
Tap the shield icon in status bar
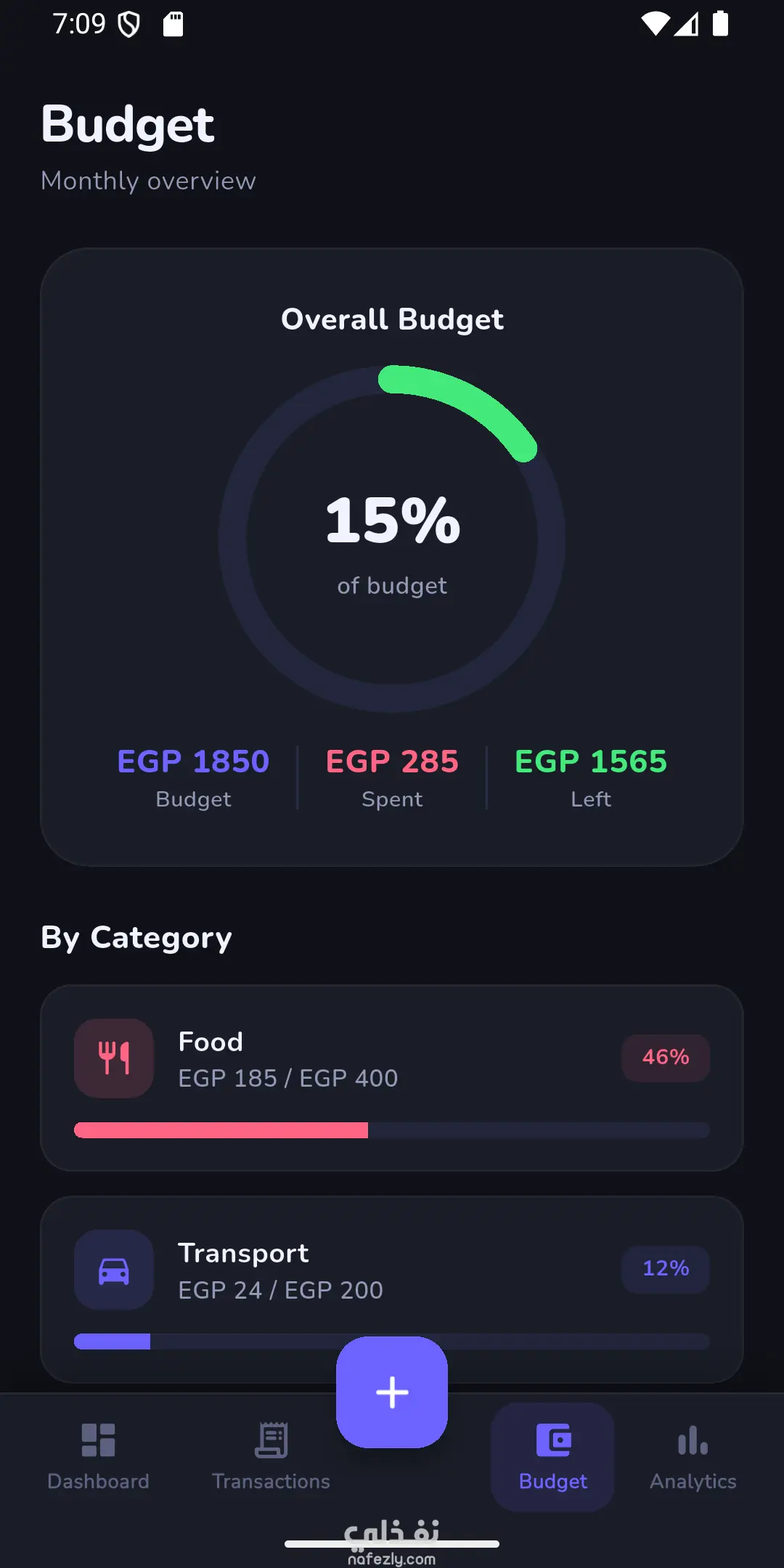128,25
